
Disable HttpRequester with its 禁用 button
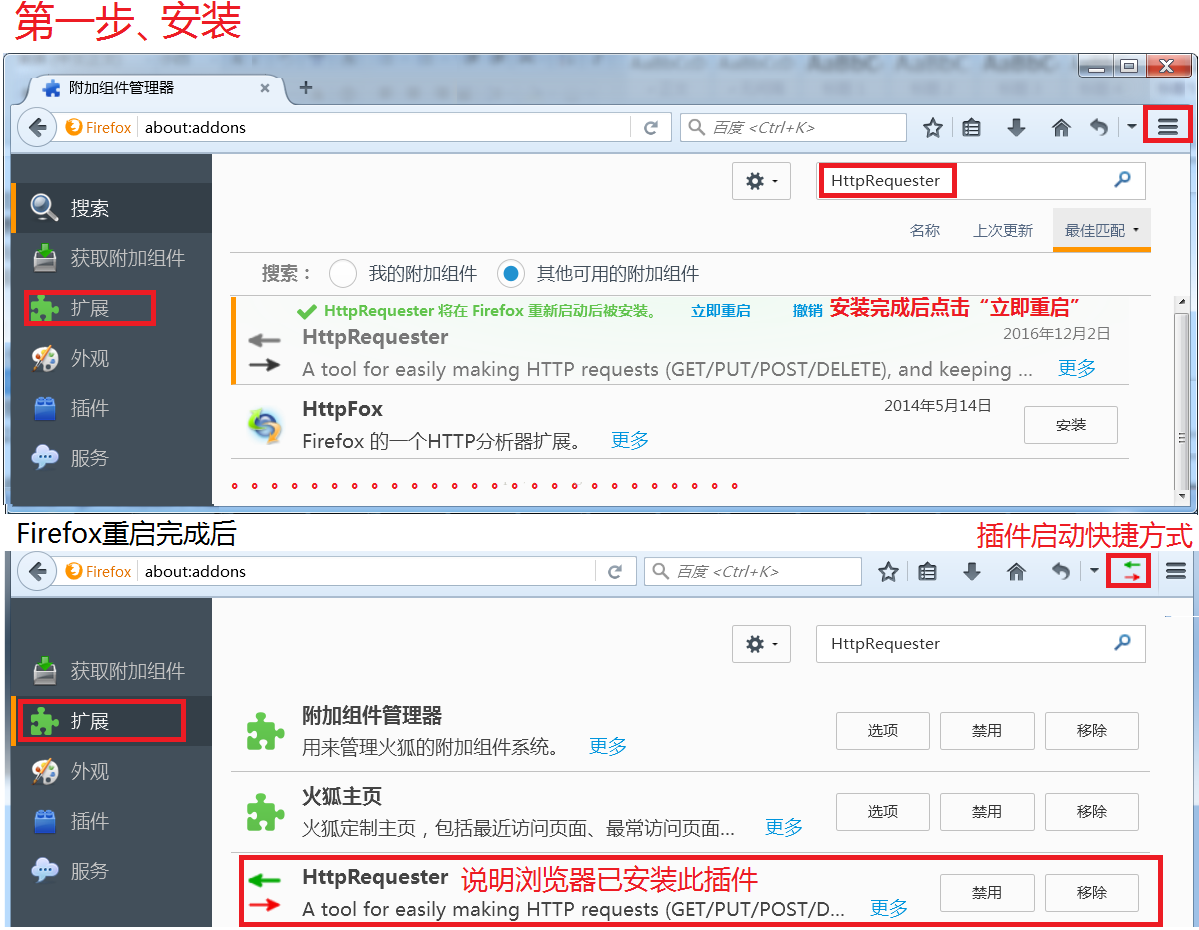(986, 893)
